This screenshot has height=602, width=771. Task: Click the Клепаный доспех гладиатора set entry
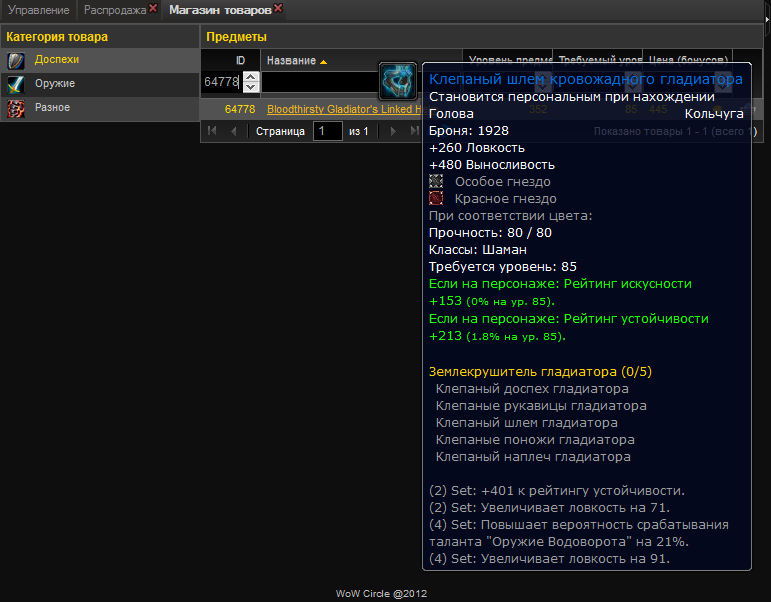coord(532,389)
